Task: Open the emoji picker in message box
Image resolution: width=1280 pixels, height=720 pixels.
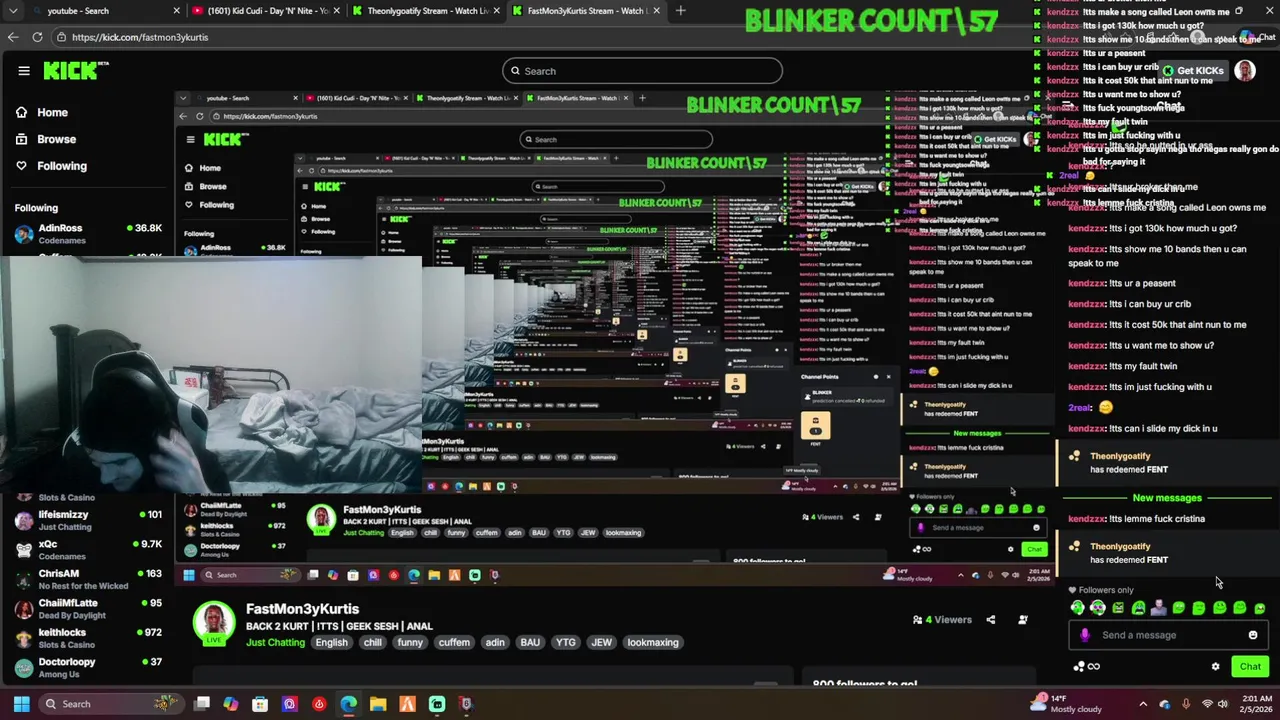Action: point(1253,635)
